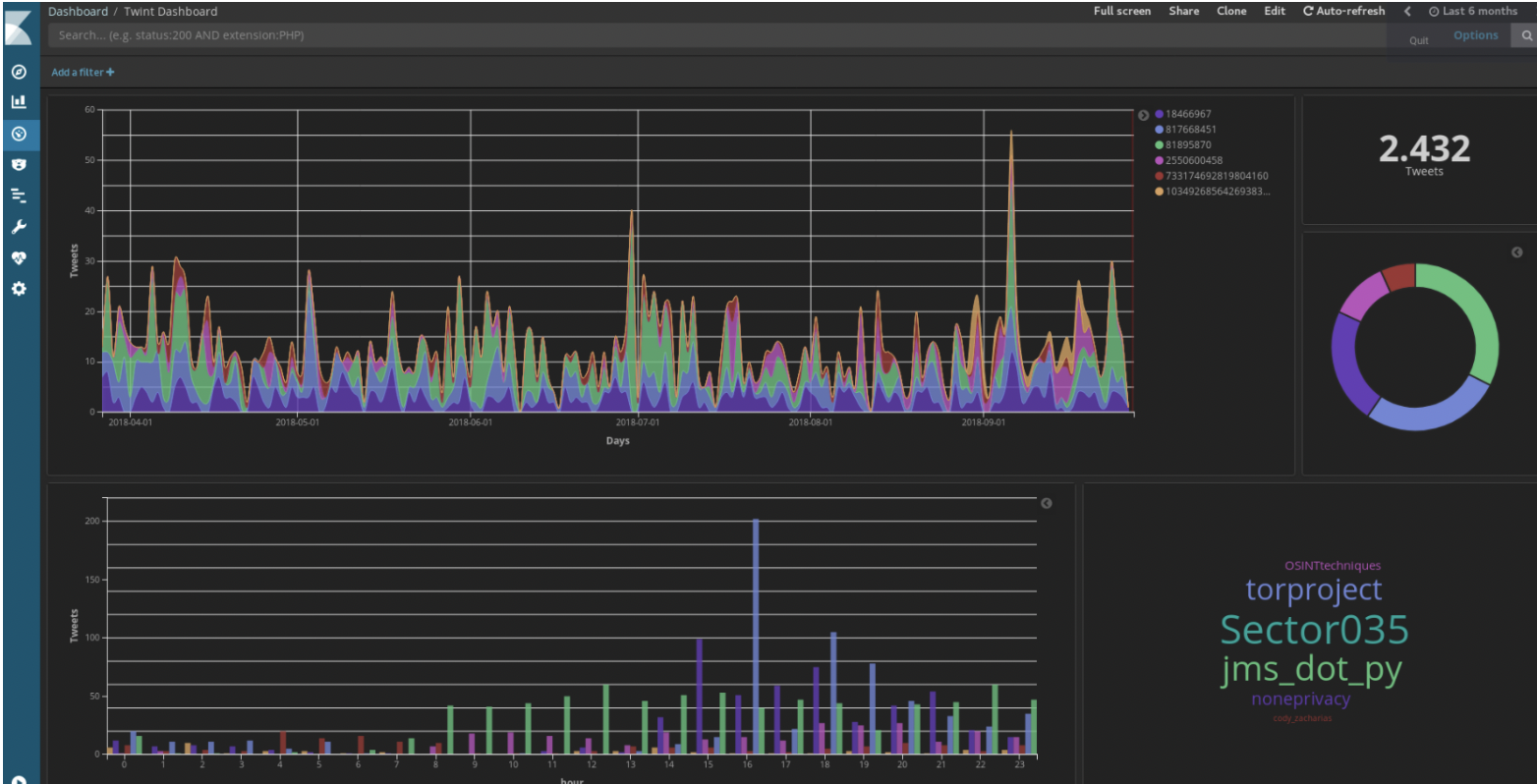Screen dimensions: 1537x784
Task: Click OSINTtechniques in the tag cloud
Action: point(1333,566)
